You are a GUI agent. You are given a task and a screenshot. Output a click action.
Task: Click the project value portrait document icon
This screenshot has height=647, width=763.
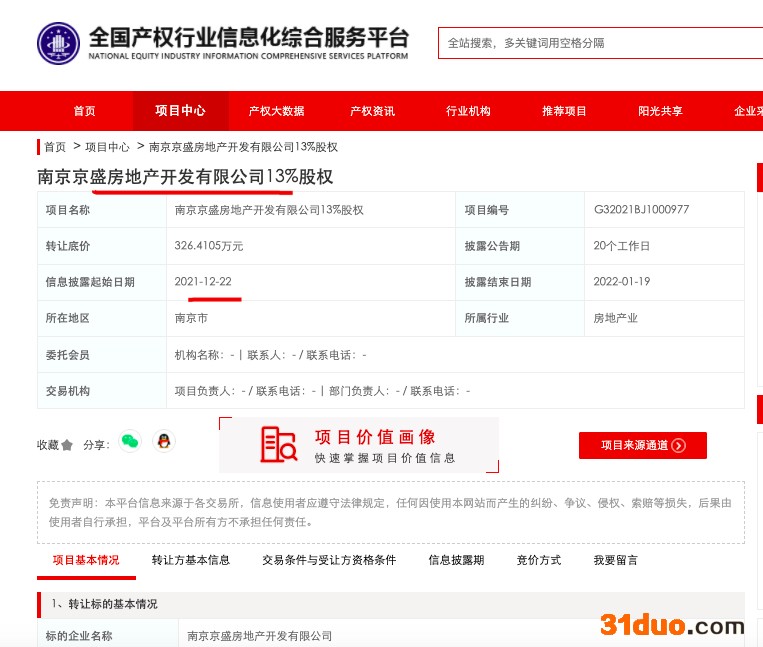point(279,445)
